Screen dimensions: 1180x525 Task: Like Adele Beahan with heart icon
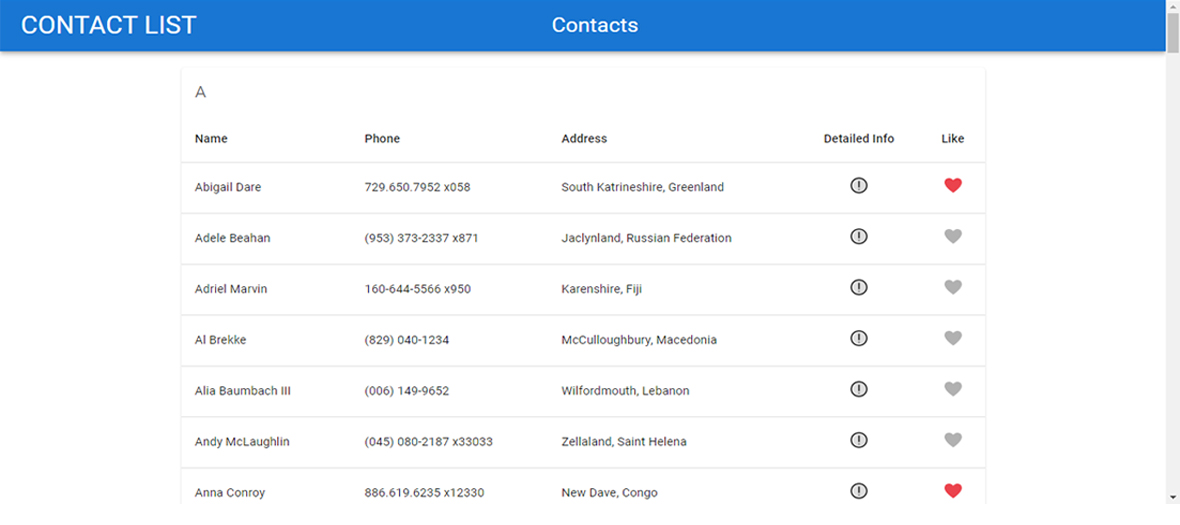pos(953,236)
